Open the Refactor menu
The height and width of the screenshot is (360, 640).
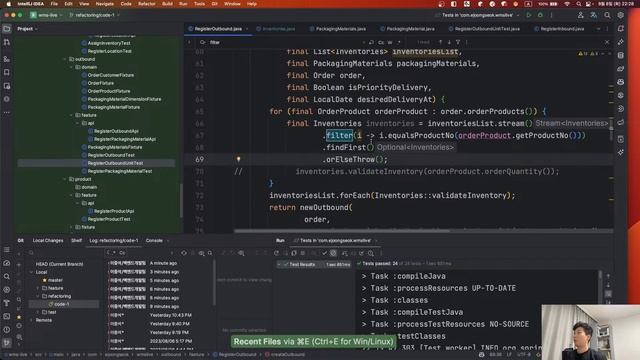[x=147, y=4]
